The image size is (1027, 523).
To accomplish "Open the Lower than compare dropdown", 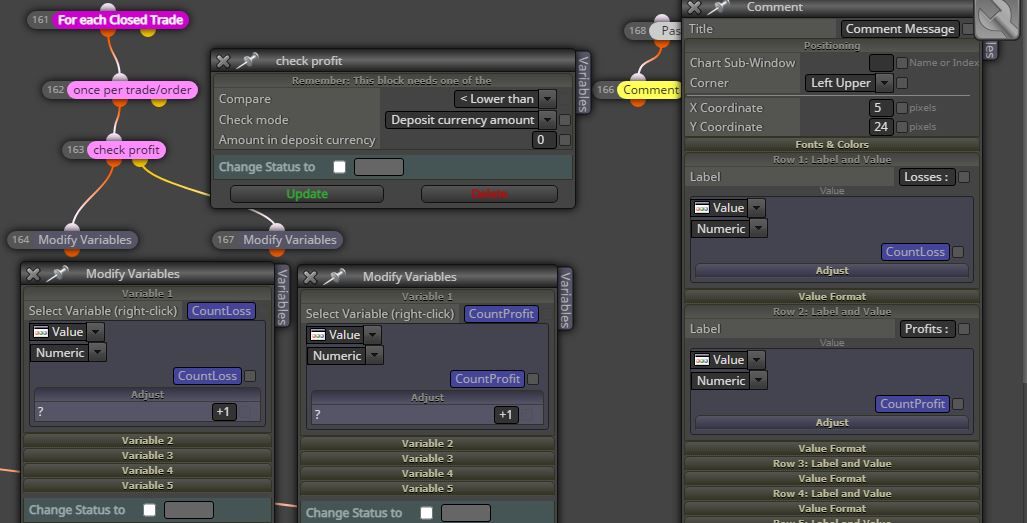I will tap(504, 99).
